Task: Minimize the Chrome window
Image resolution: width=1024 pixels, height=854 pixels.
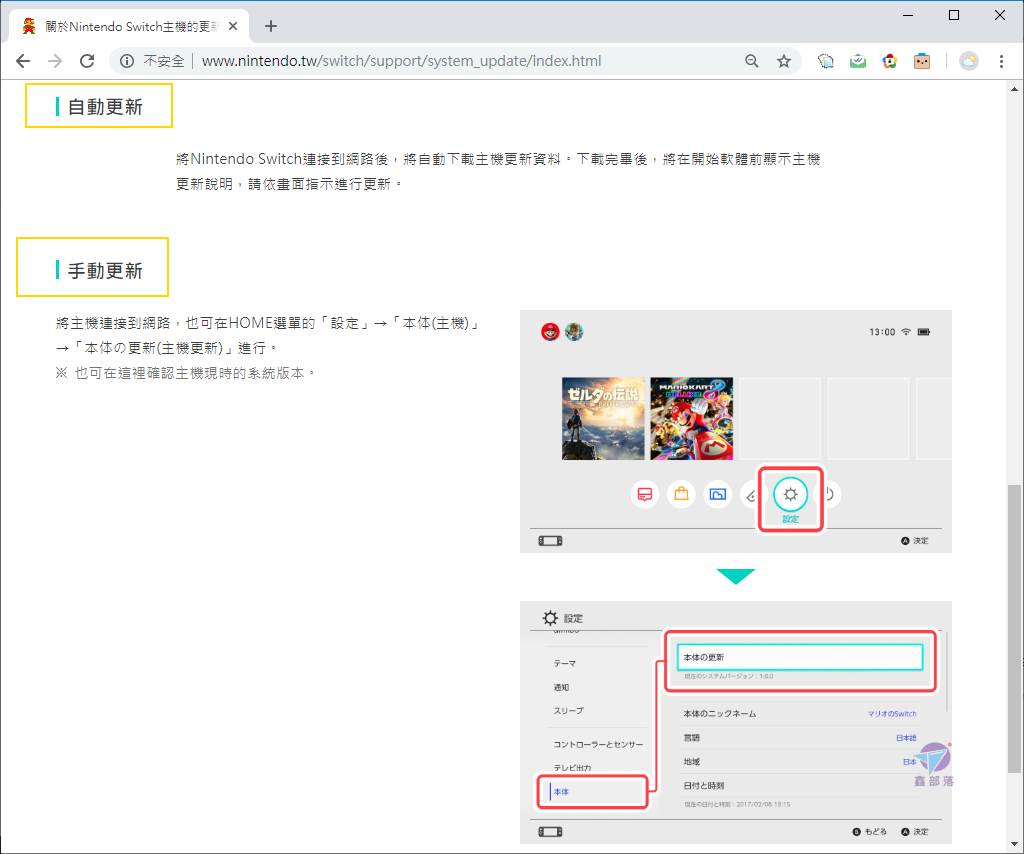Action: pyautogui.click(x=908, y=15)
